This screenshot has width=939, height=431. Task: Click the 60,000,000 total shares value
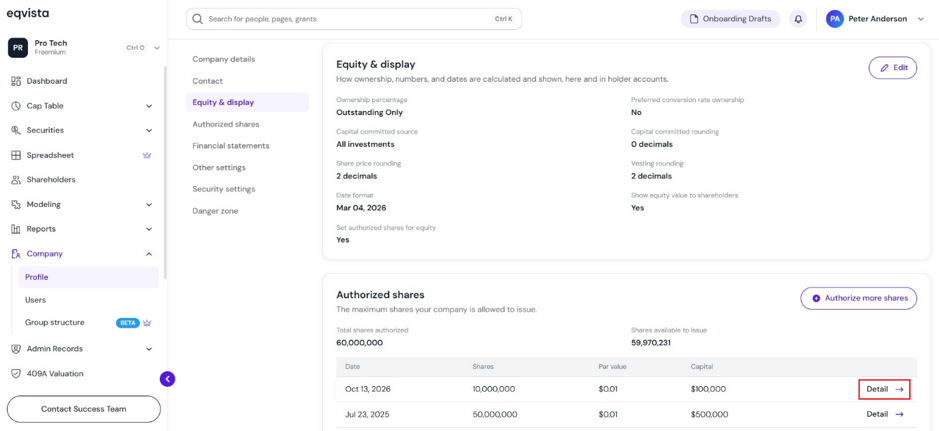[x=359, y=343]
